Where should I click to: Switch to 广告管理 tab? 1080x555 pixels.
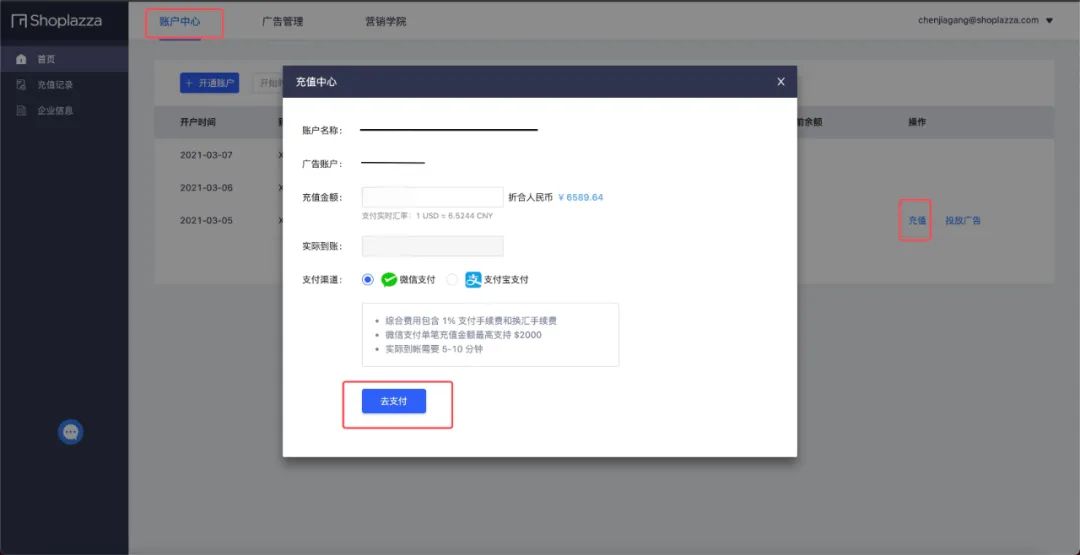tap(282, 21)
